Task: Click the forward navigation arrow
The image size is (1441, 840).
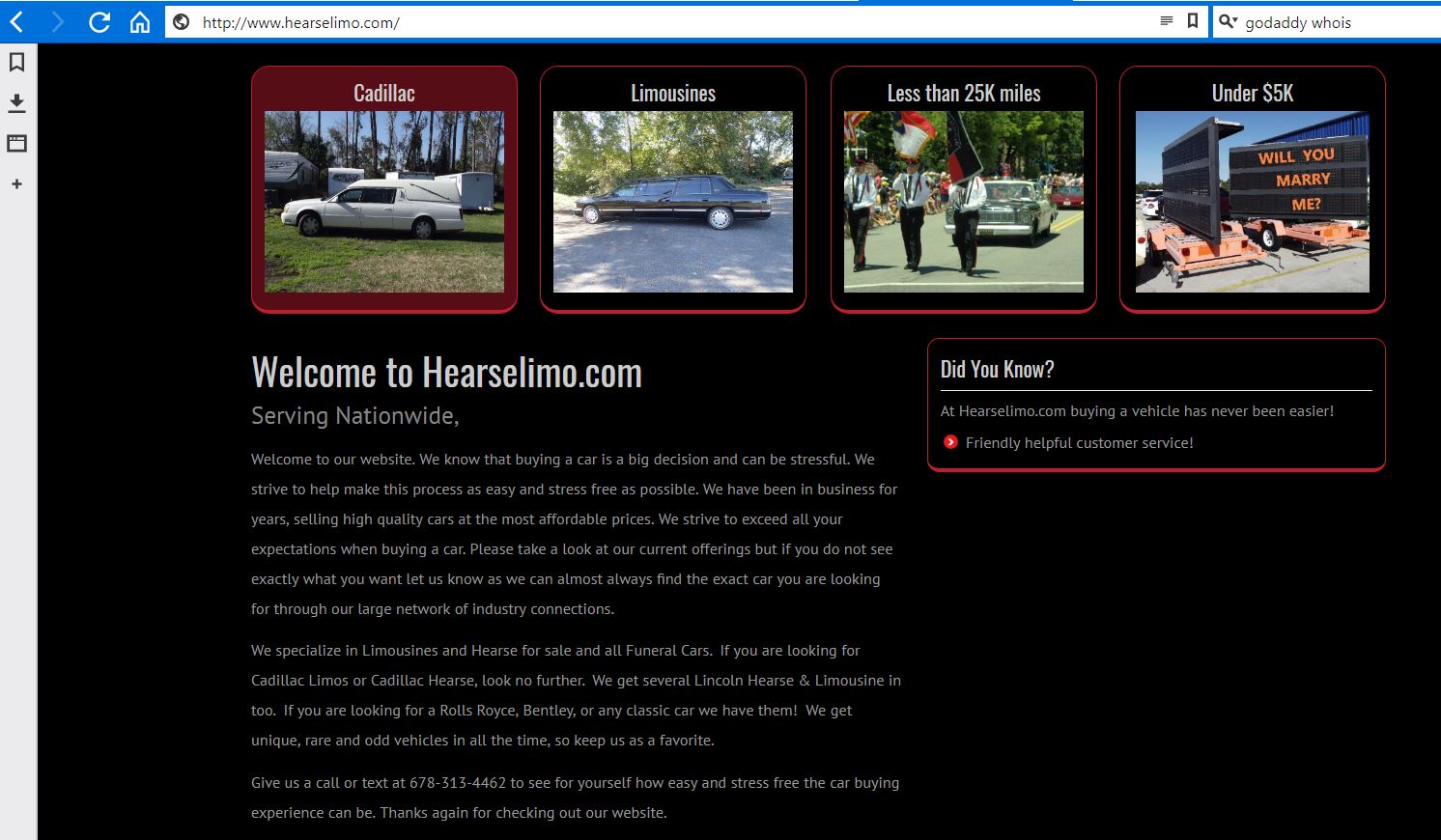Action: click(58, 22)
